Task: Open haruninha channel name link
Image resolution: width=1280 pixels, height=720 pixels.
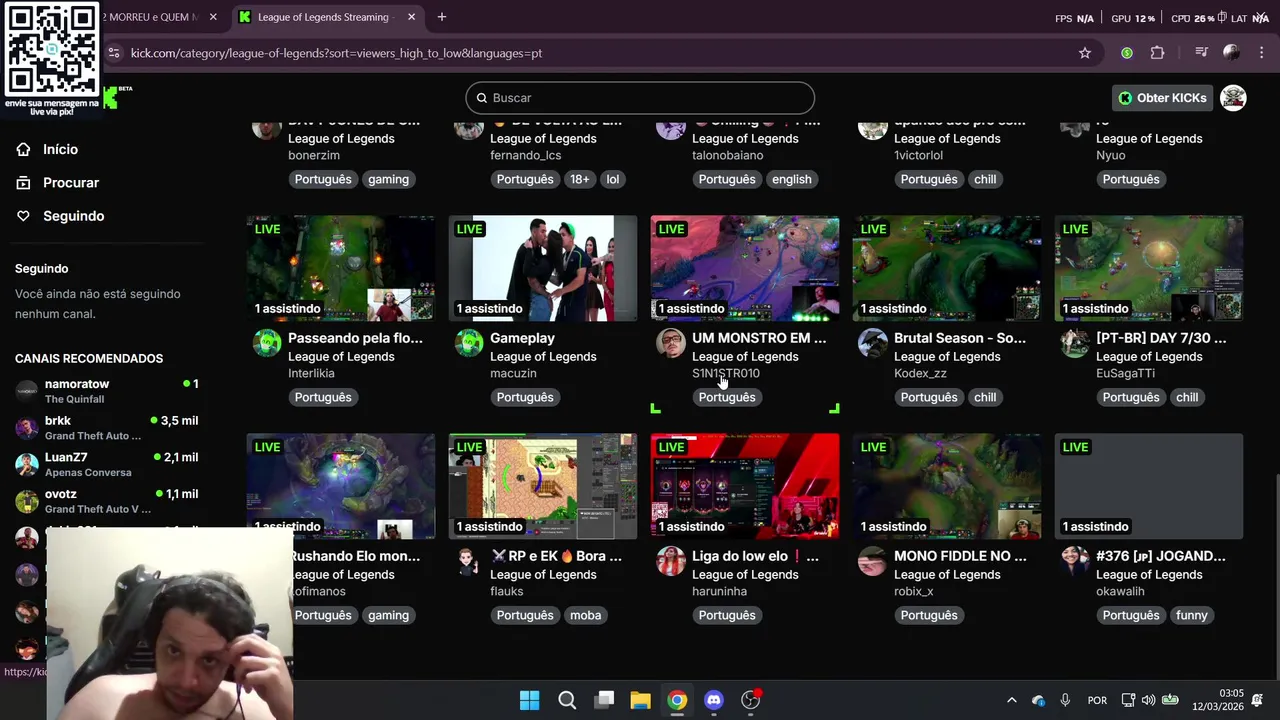Action: pyautogui.click(x=719, y=591)
